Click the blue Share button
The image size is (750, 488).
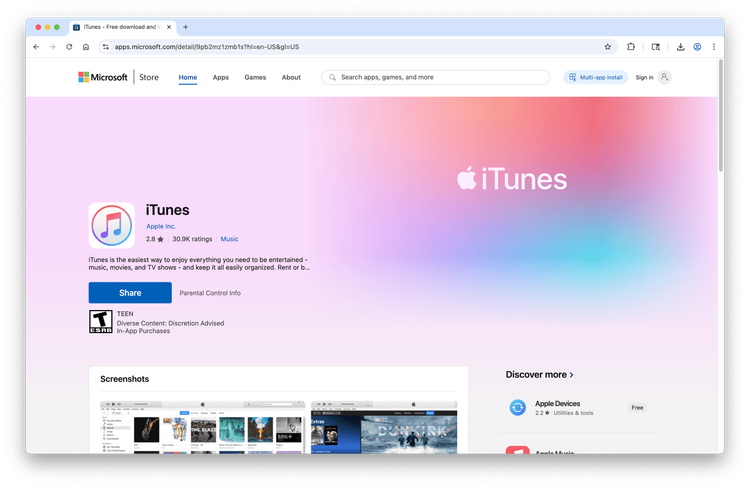click(x=130, y=293)
